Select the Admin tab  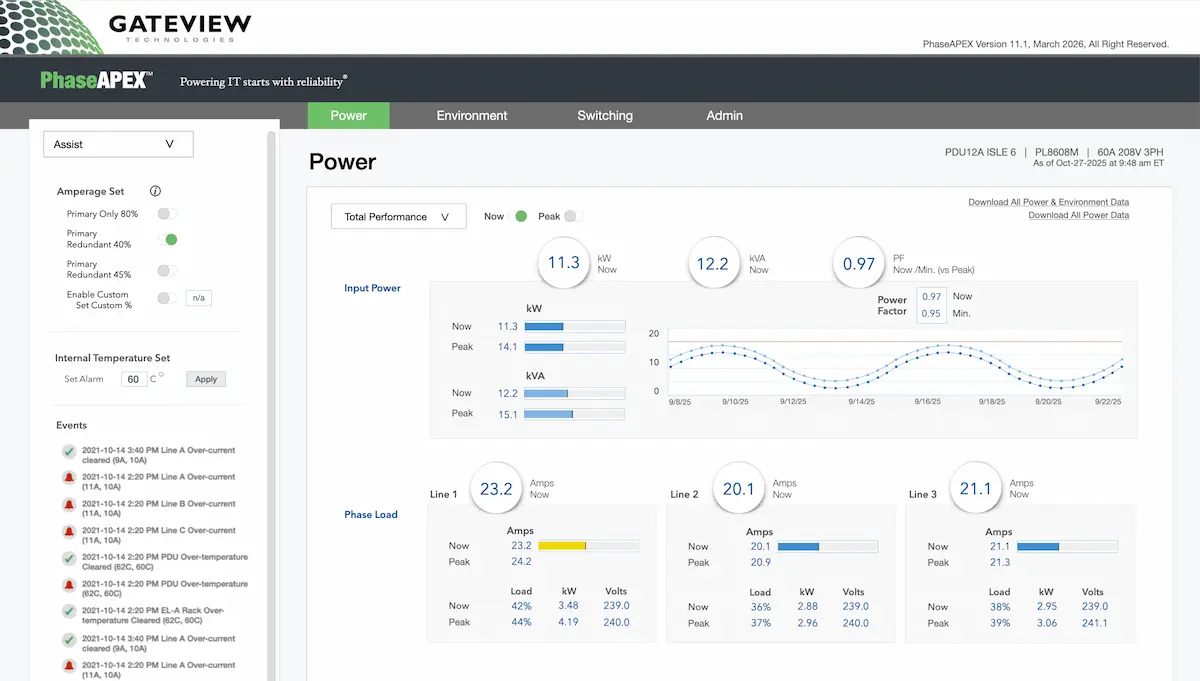725,115
